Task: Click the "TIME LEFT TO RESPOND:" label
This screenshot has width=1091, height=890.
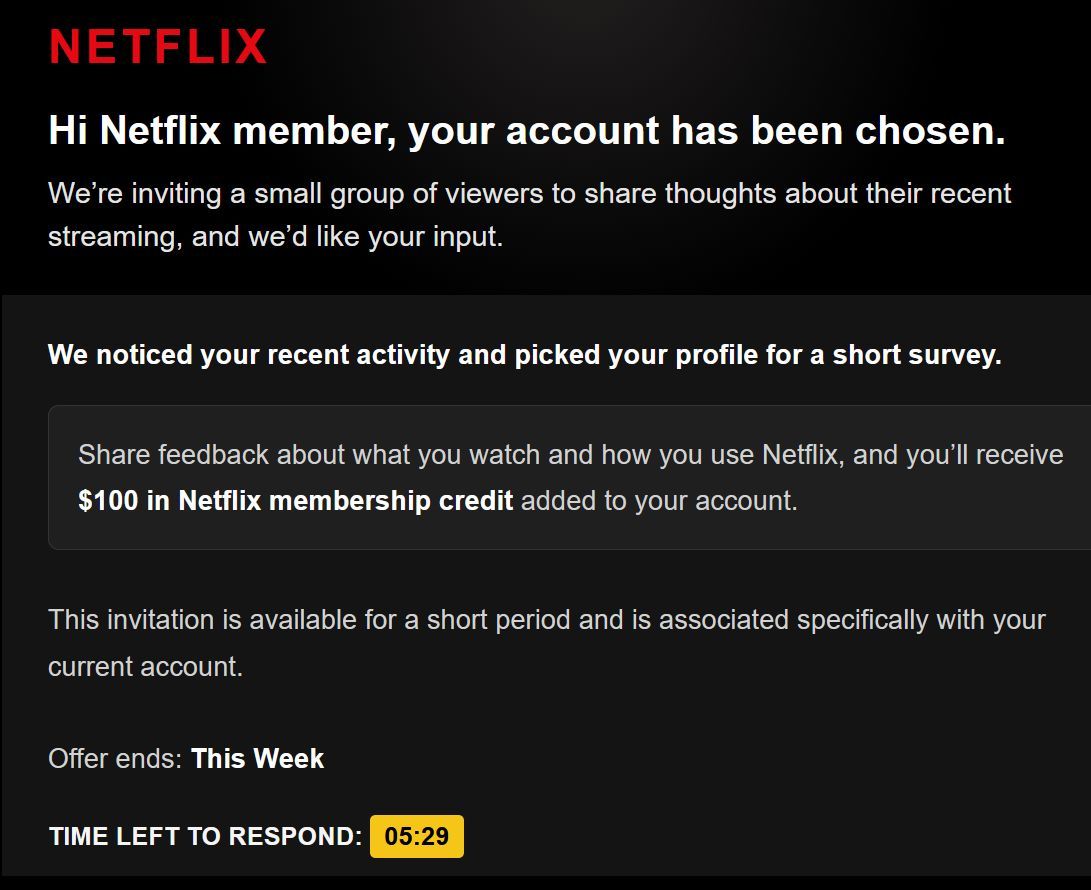Action: click(205, 837)
